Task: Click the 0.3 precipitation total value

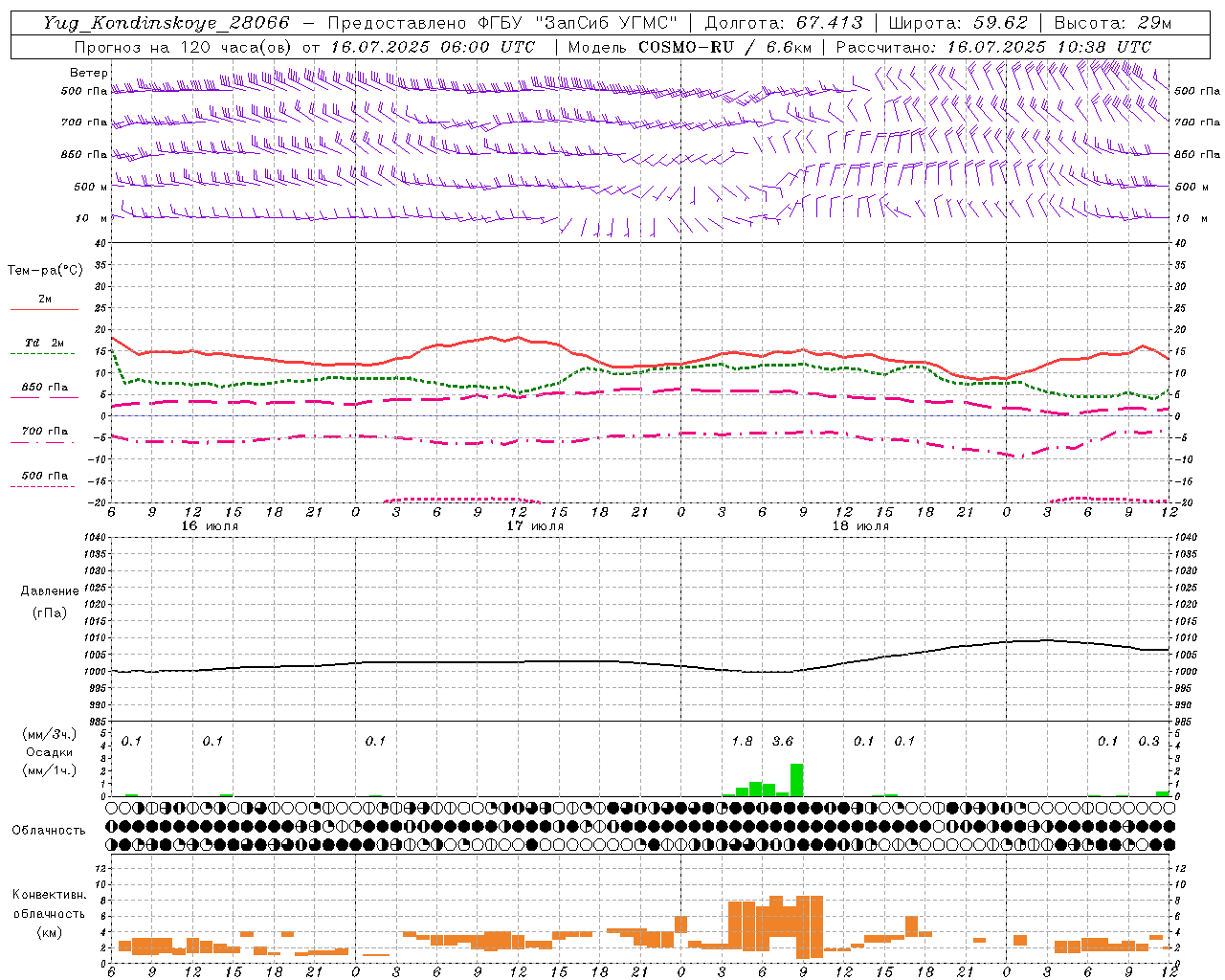Action: click(x=1148, y=741)
